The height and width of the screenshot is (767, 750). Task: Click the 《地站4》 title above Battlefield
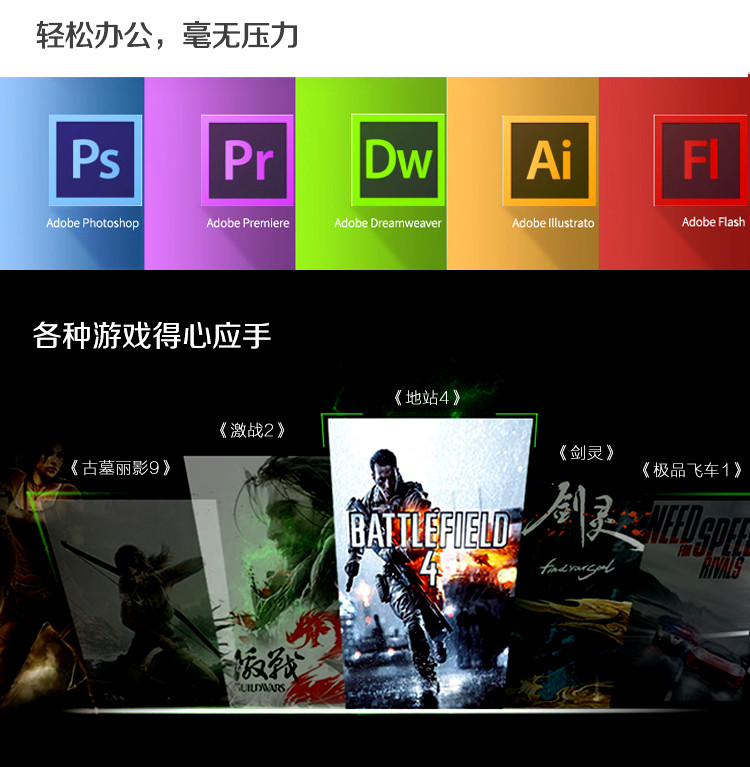[427, 398]
